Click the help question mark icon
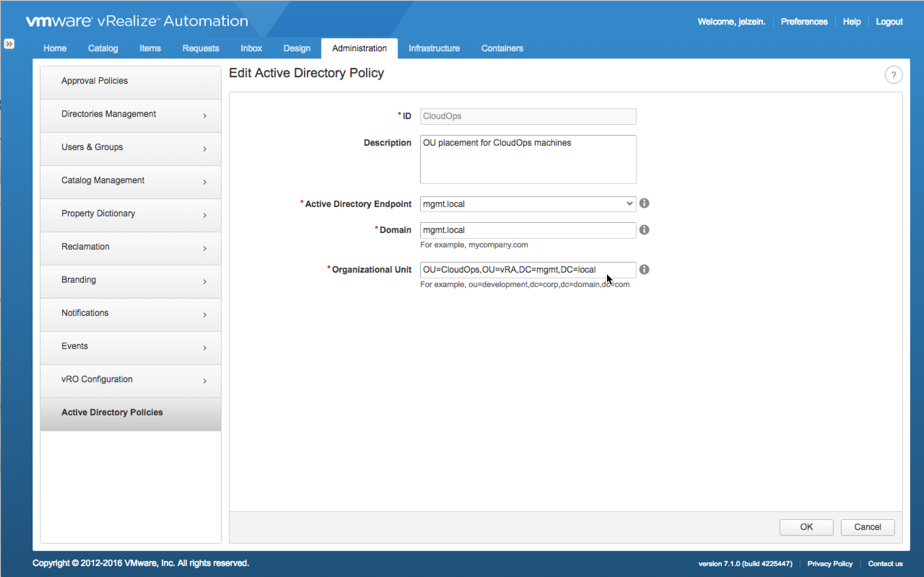This screenshot has height=577, width=924. point(893,75)
